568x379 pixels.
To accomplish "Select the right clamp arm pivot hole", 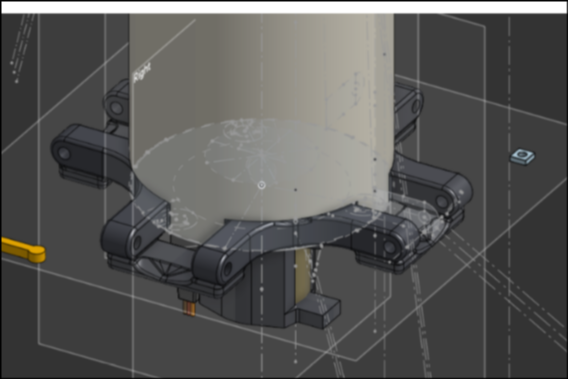I will click(441, 201).
